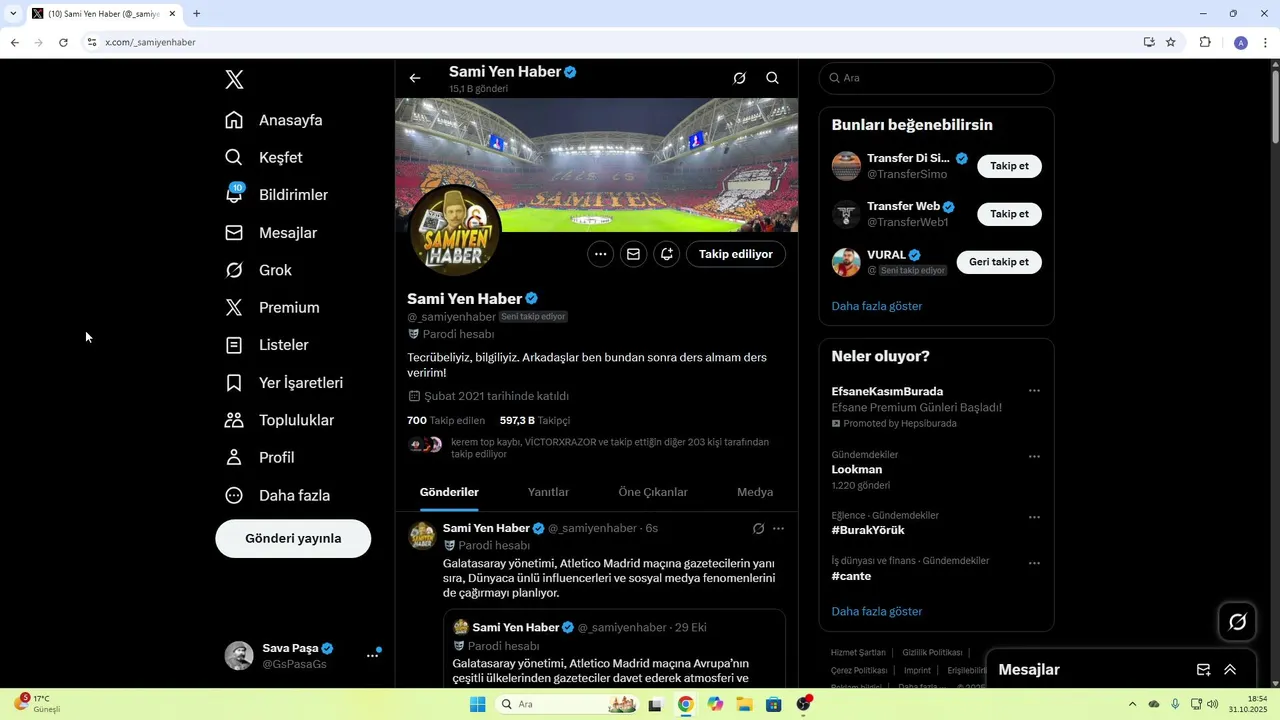Switch to Medya tab
Viewport: 1280px width, 720px height.
(755, 492)
